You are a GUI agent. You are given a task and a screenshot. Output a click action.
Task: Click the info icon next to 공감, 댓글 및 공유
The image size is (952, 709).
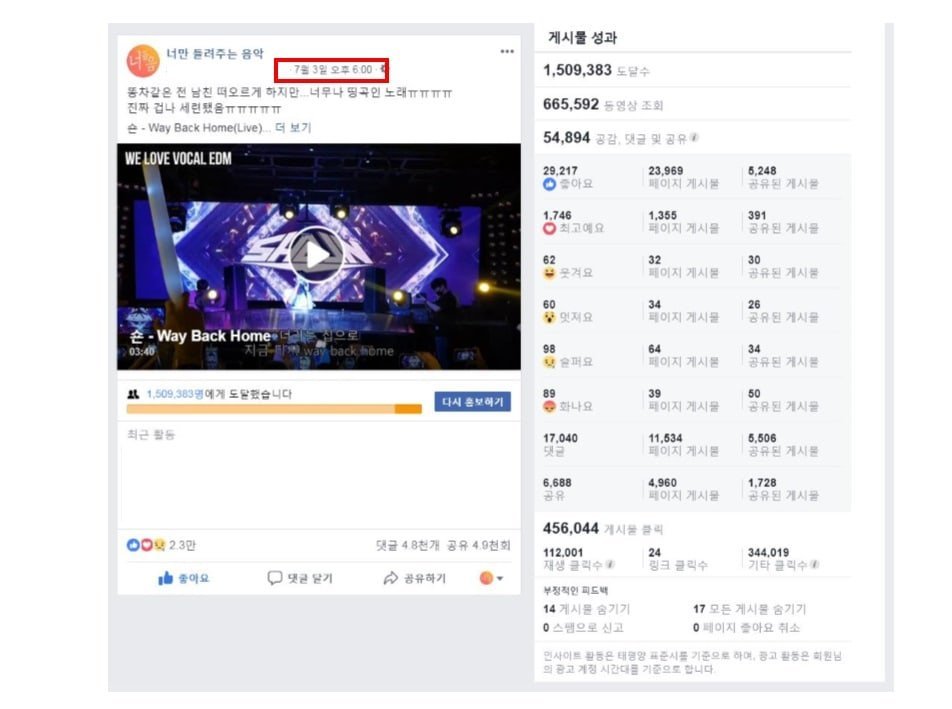point(694,138)
